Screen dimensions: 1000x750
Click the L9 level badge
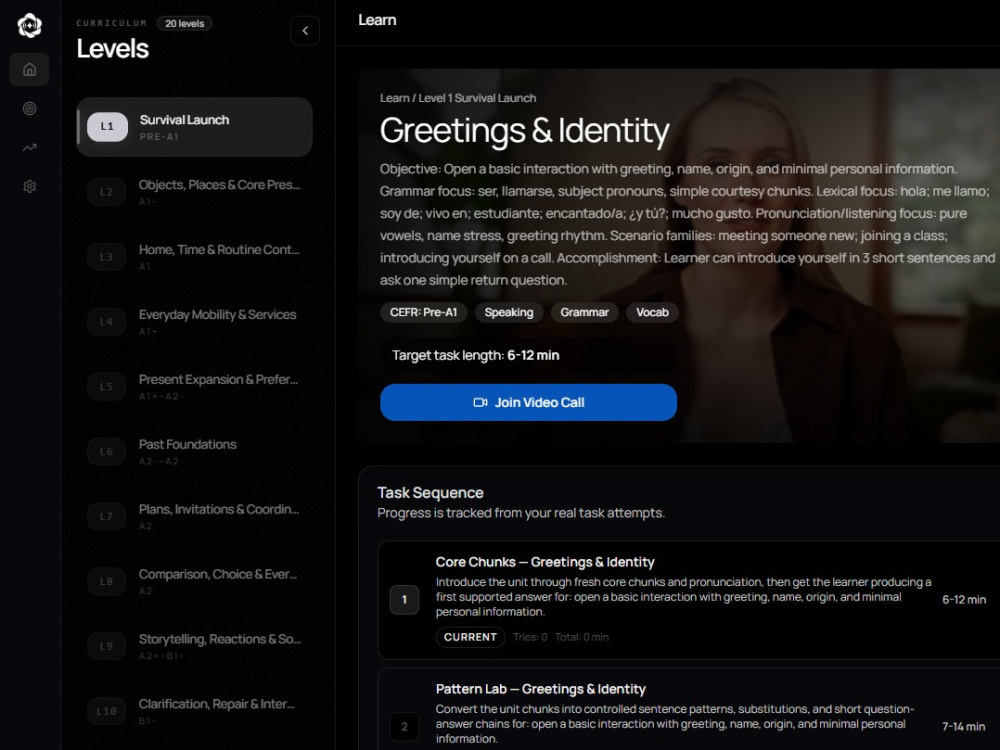click(107, 646)
